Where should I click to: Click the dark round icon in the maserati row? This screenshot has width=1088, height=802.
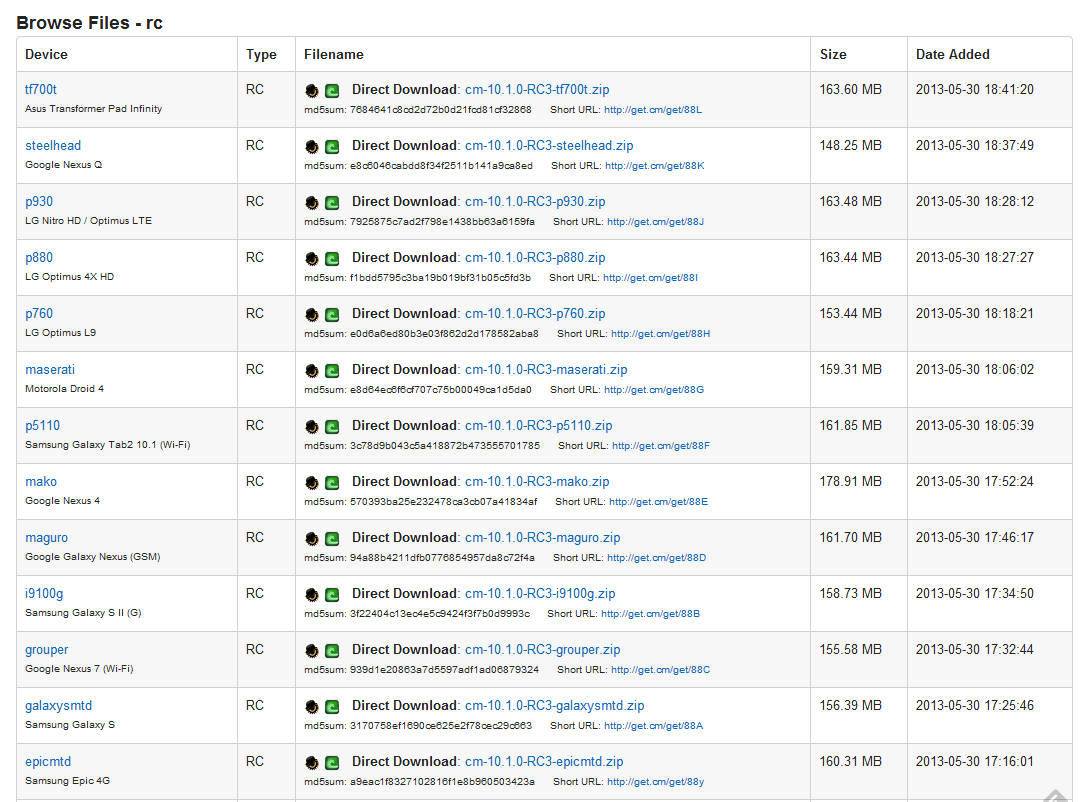click(x=312, y=371)
